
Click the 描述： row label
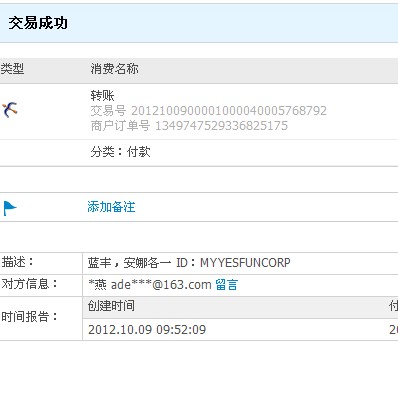pos(17,262)
